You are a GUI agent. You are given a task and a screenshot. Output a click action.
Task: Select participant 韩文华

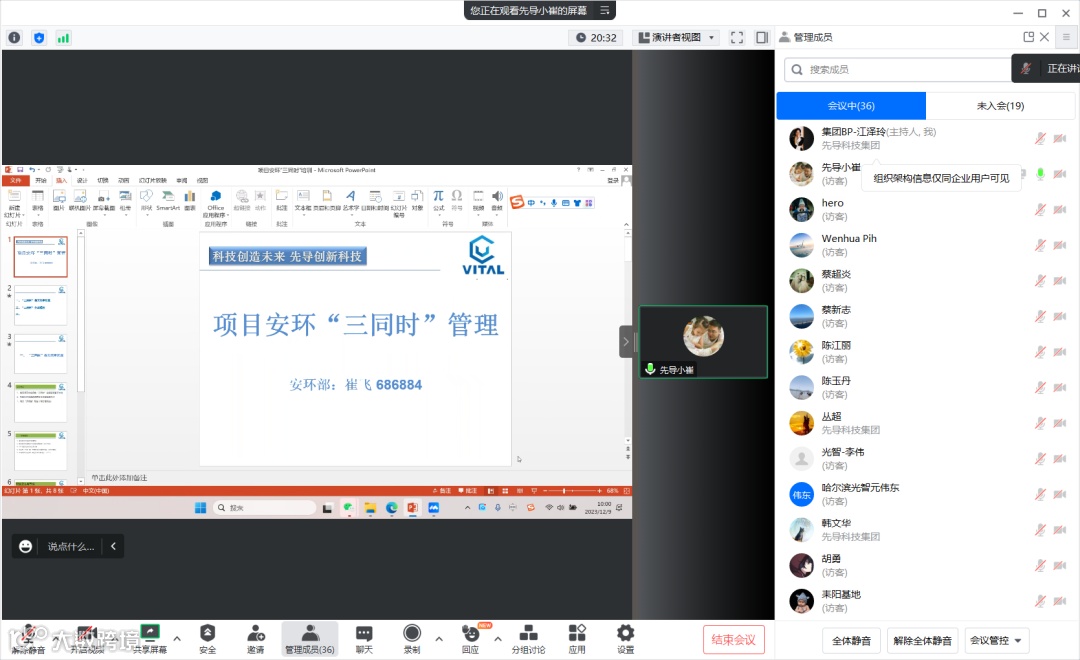(x=926, y=529)
